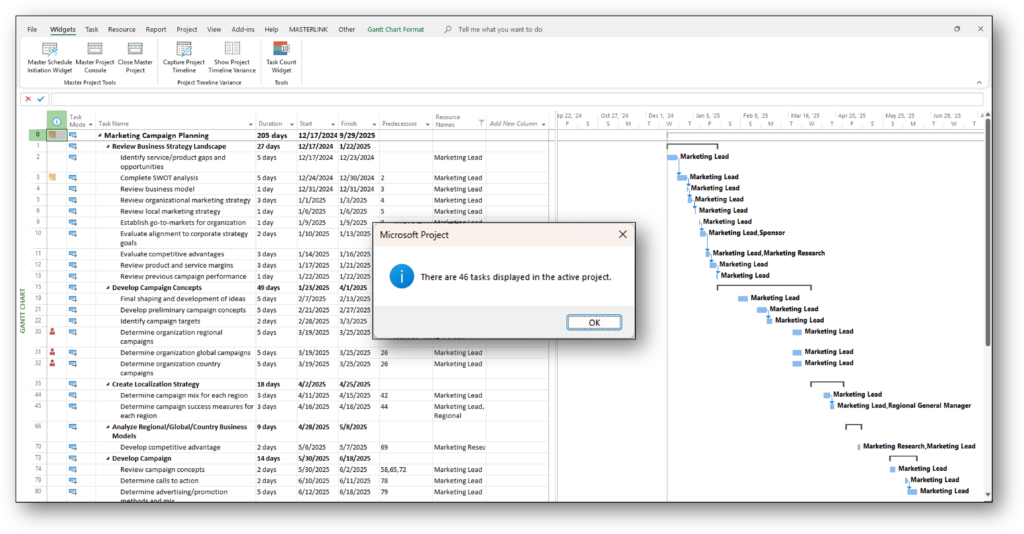Click overallocation icon on Determine organization regional campaigns row
The width and height of the screenshot is (1024, 534).
52,332
